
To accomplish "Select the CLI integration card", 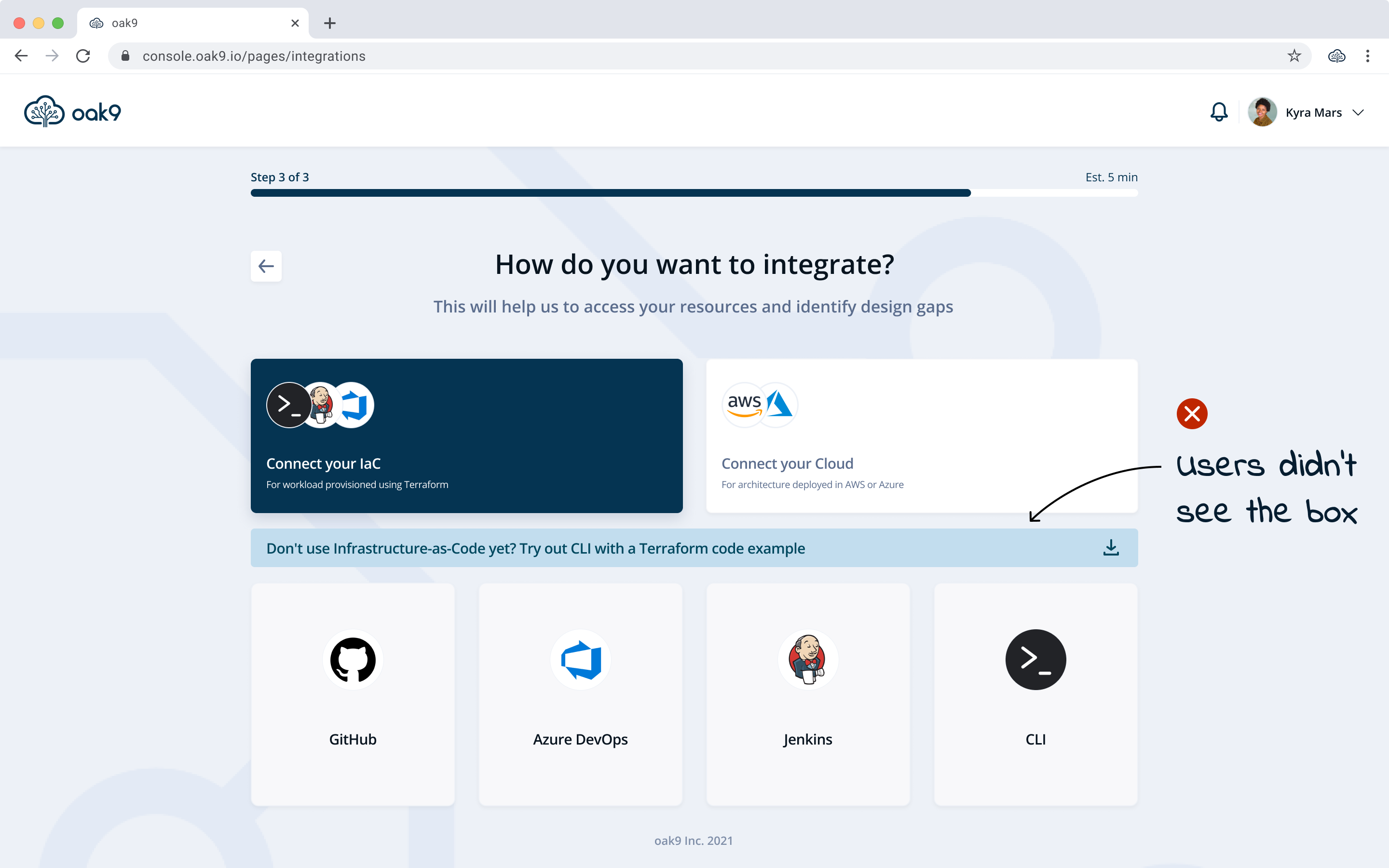I will (x=1035, y=694).
